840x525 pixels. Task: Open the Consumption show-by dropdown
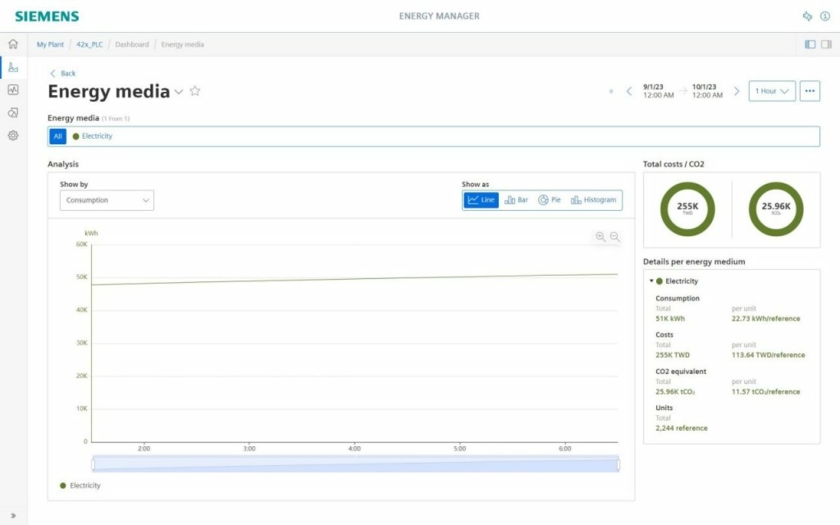107,200
